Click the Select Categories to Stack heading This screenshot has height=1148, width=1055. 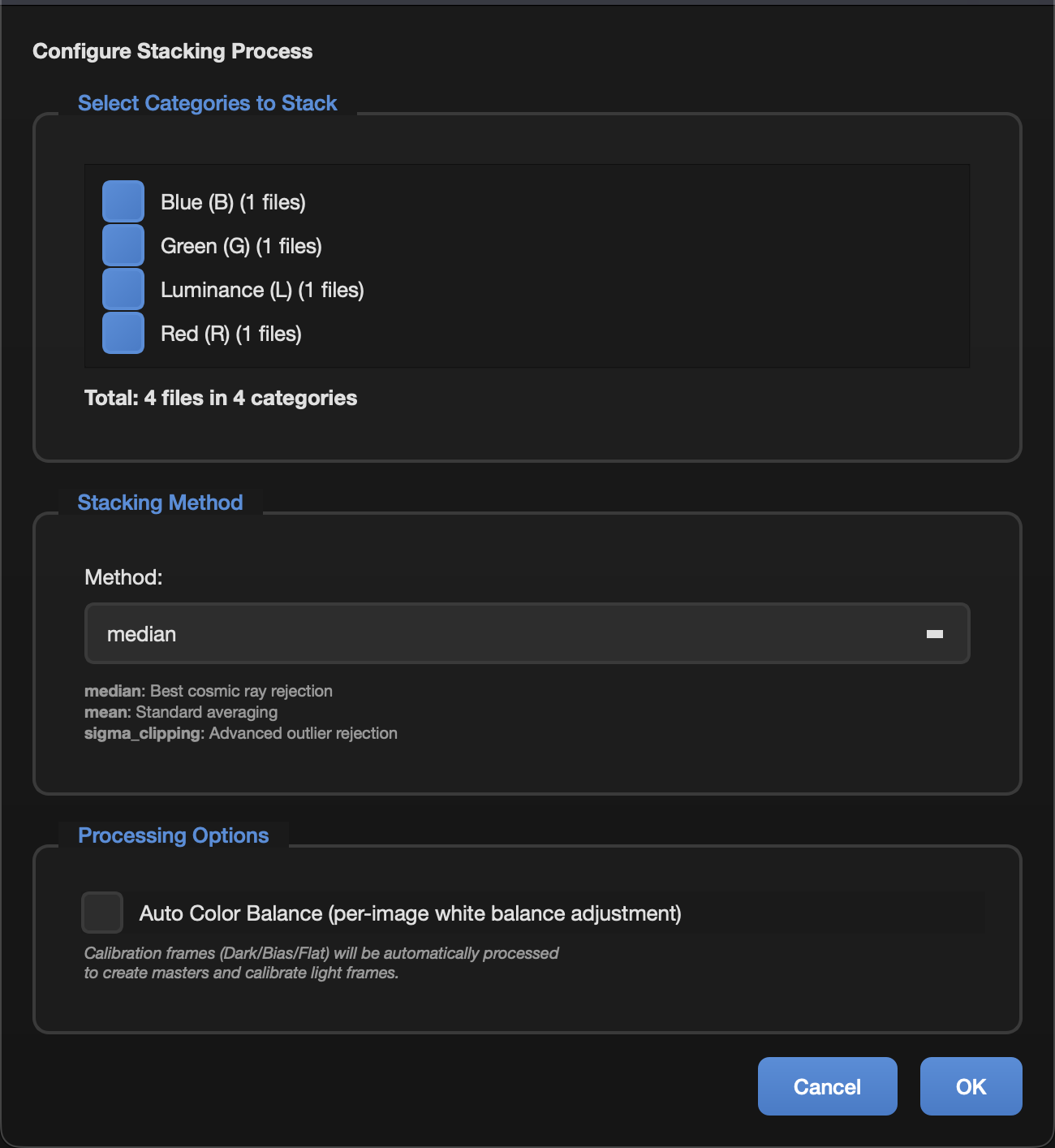(207, 103)
